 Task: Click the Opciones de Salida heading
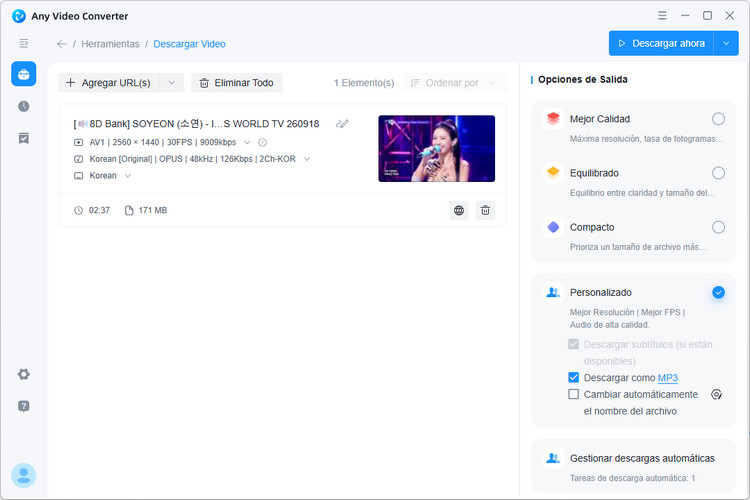coord(583,79)
